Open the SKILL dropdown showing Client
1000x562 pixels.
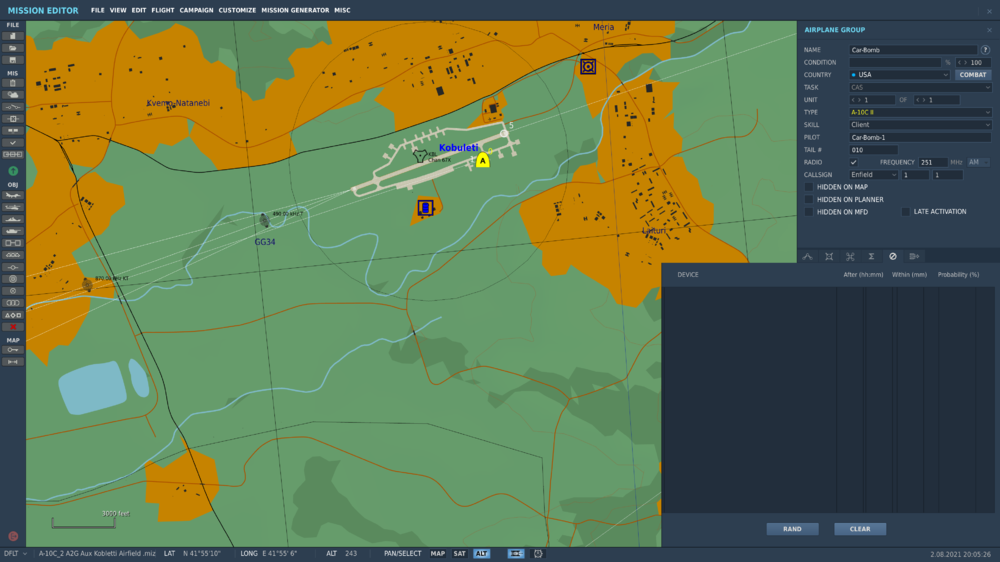click(x=920, y=125)
